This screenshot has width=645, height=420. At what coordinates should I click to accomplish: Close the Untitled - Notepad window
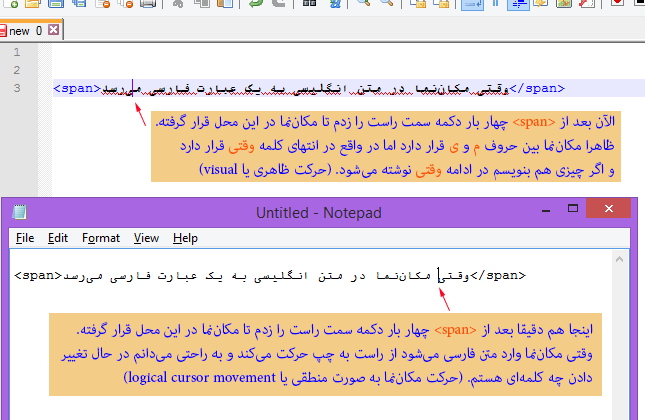pos(608,208)
